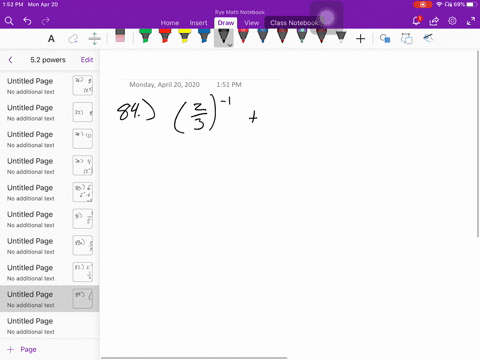Screen dimensions: 480x360
Task: Open the Ink to Math tool
Action: pyautogui.click(x=428, y=38)
